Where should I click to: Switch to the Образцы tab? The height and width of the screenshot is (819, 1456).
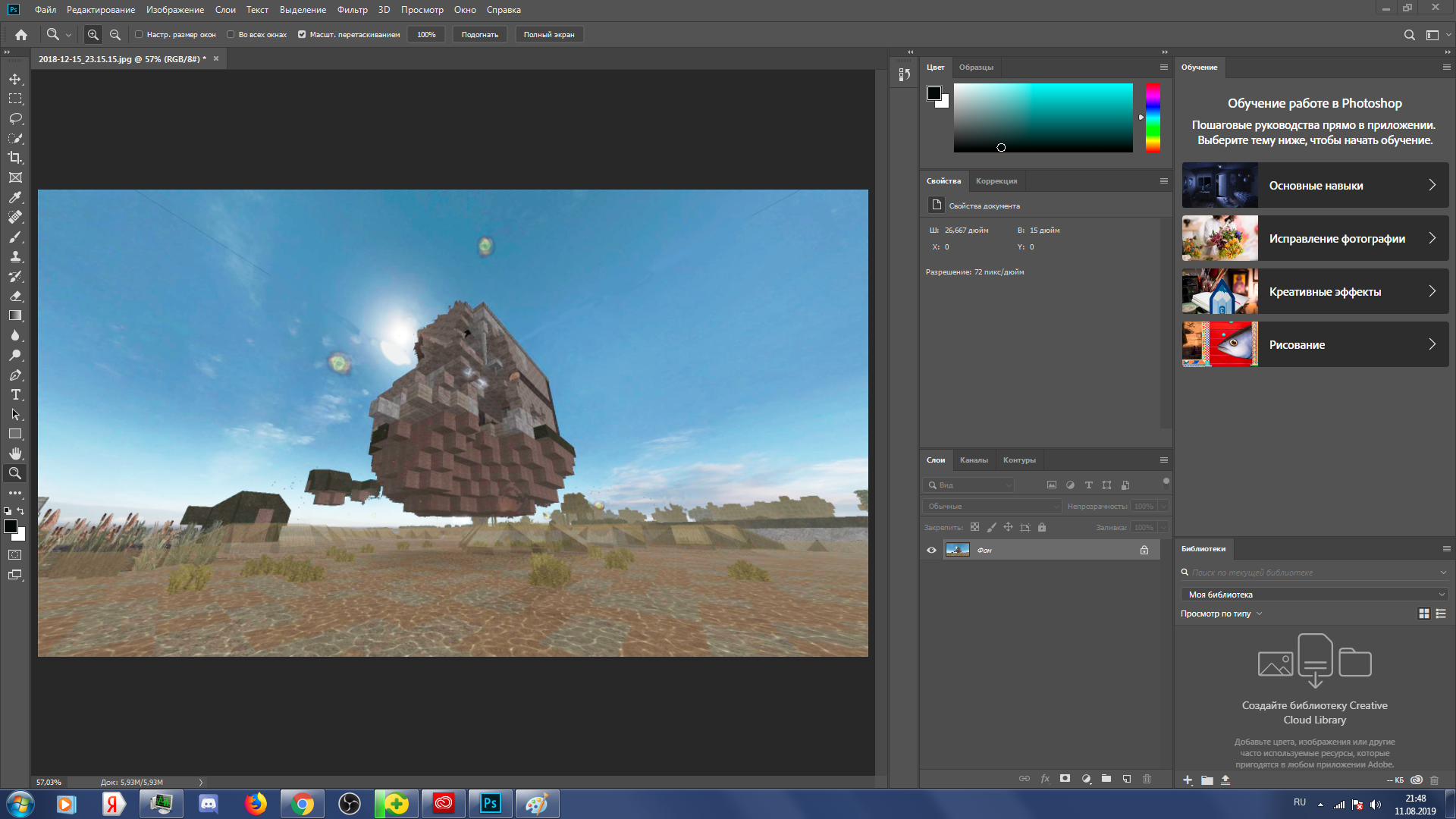click(976, 67)
